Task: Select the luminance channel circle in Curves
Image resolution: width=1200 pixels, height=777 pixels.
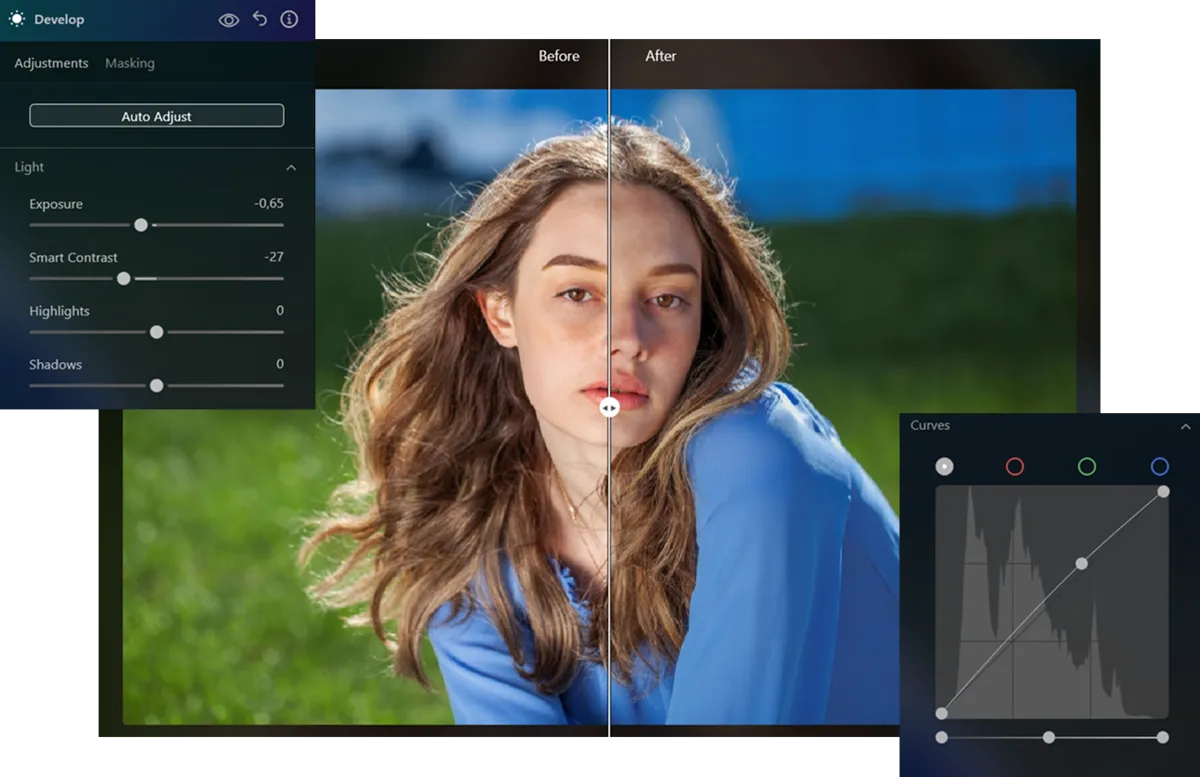Action: pyautogui.click(x=943, y=466)
